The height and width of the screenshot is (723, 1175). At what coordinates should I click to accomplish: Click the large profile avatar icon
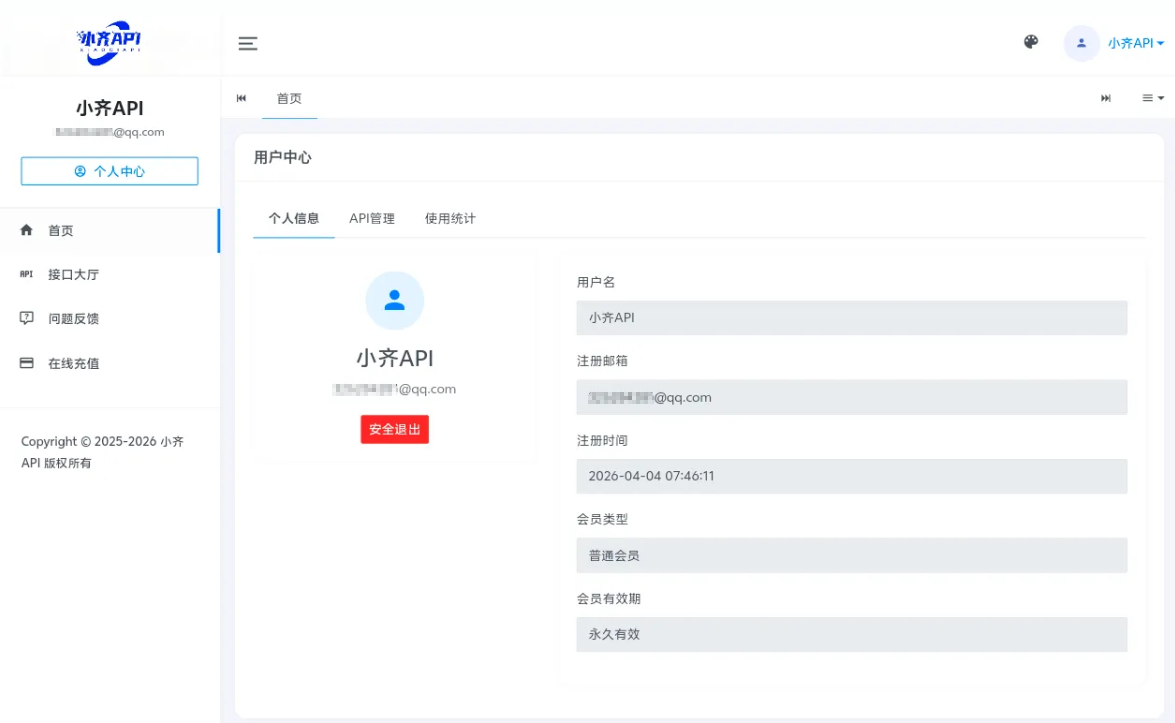[394, 300]
